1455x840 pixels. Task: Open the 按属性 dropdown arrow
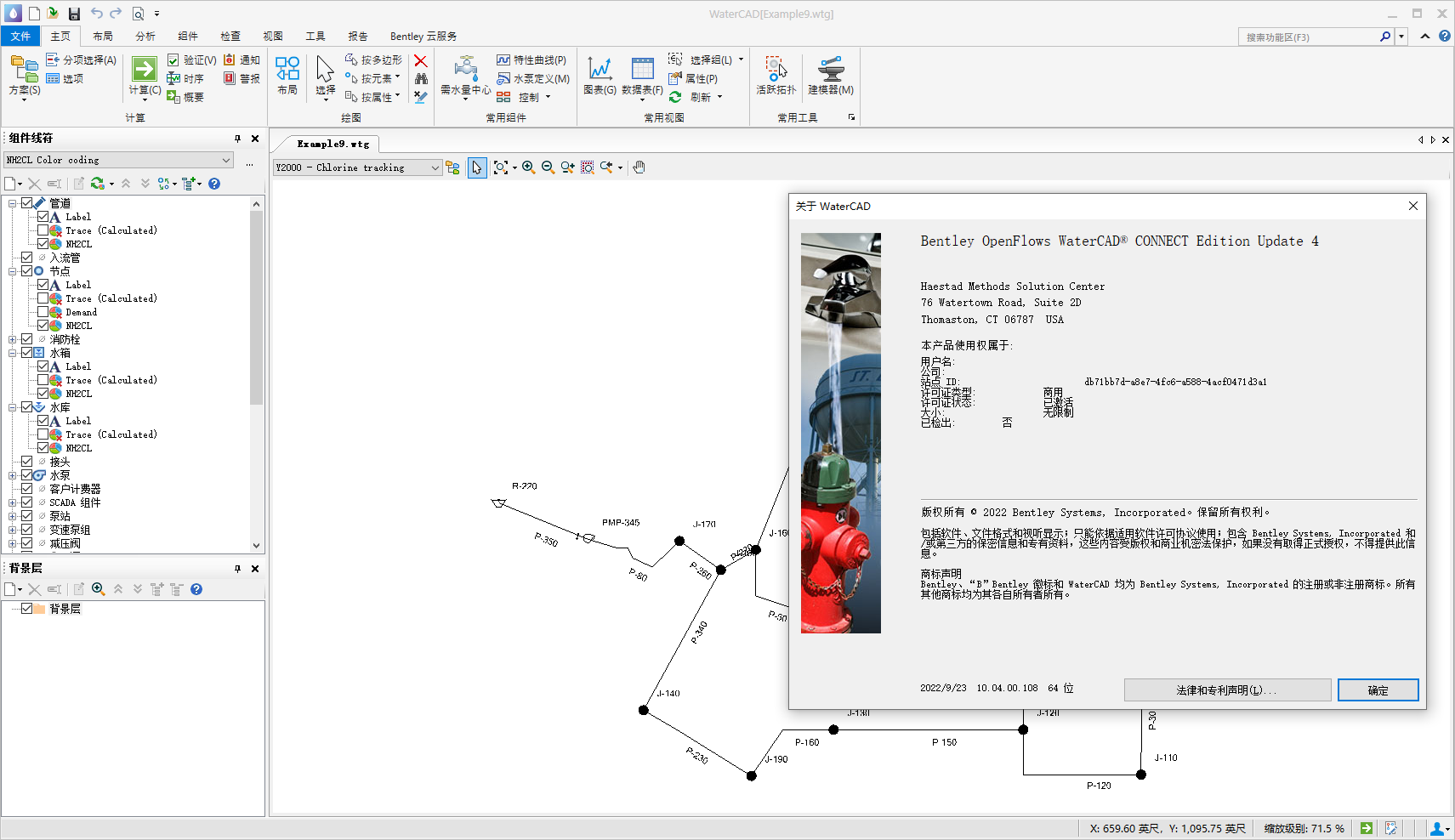(397, 96)
